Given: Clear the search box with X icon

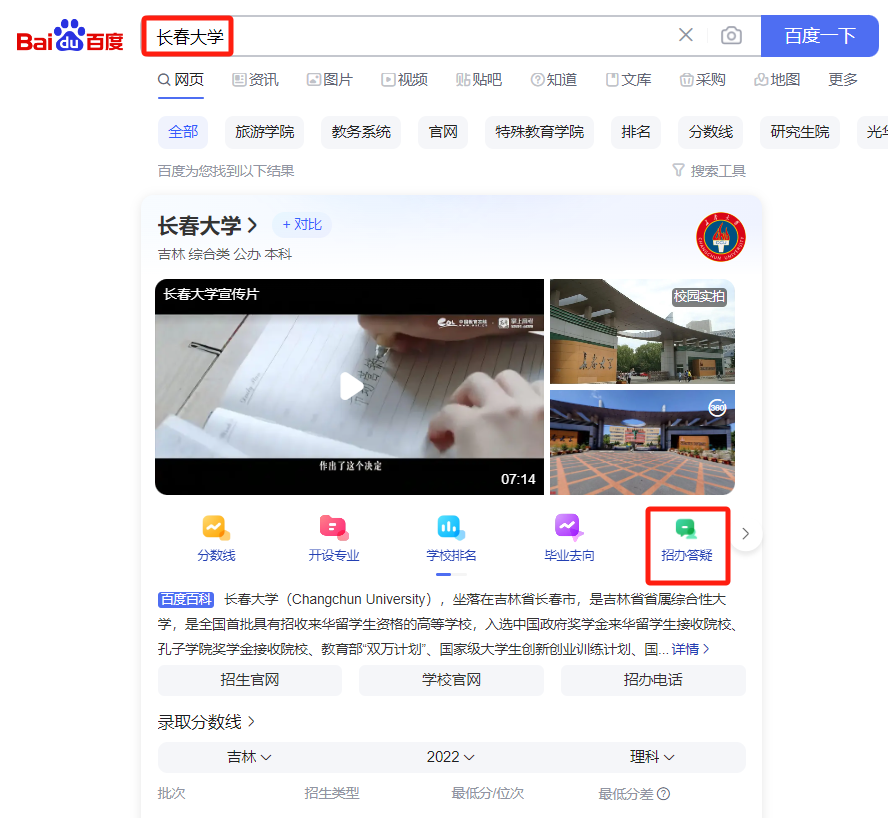Looking at the screenshot, I should [686, 35].
